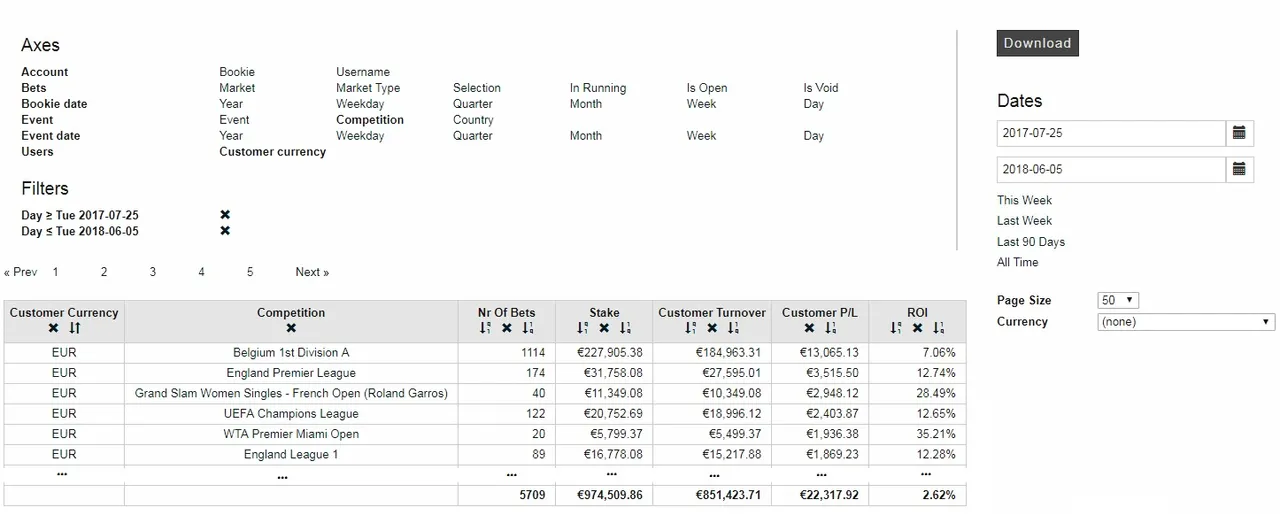The width and height of the screenshot is (1280, 514).
Task: Open calendar for end date 2018-06-05
Action: point(1239,170)
